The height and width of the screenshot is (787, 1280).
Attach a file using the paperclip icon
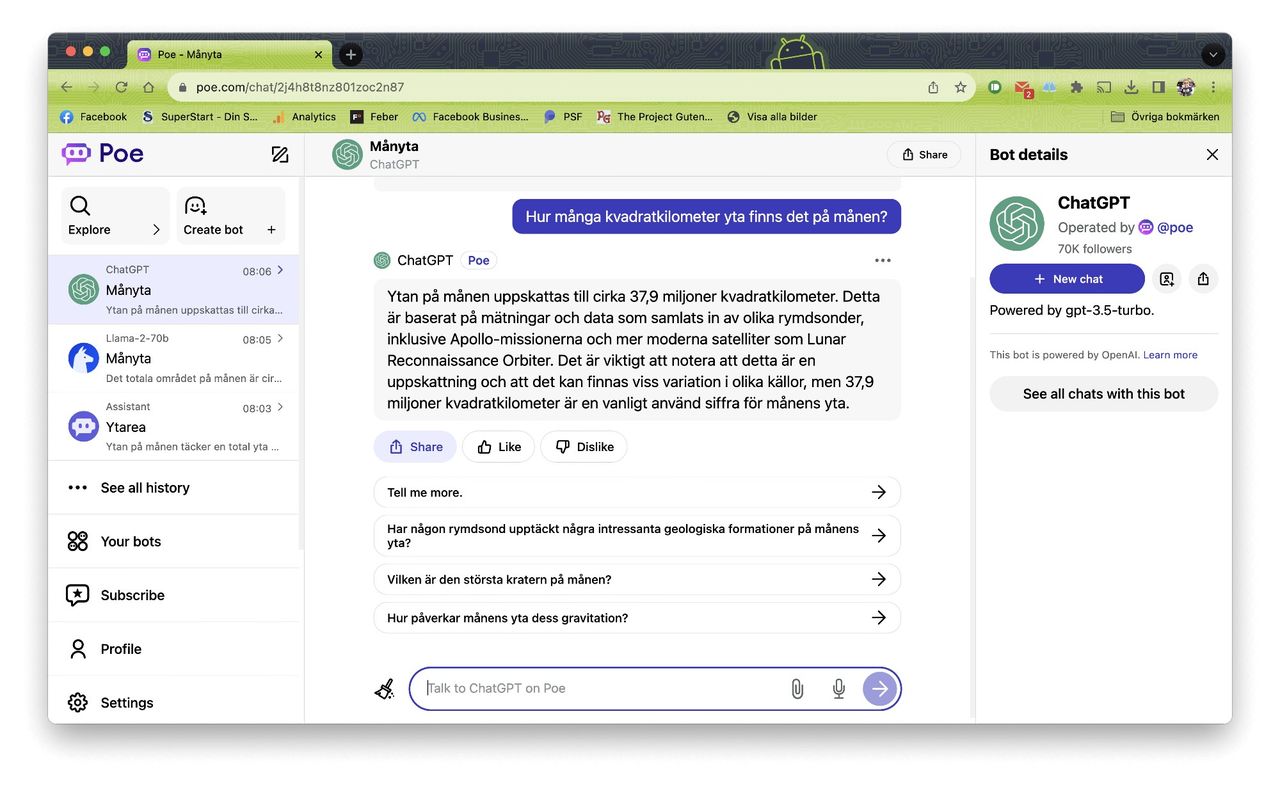pos(797,688)
